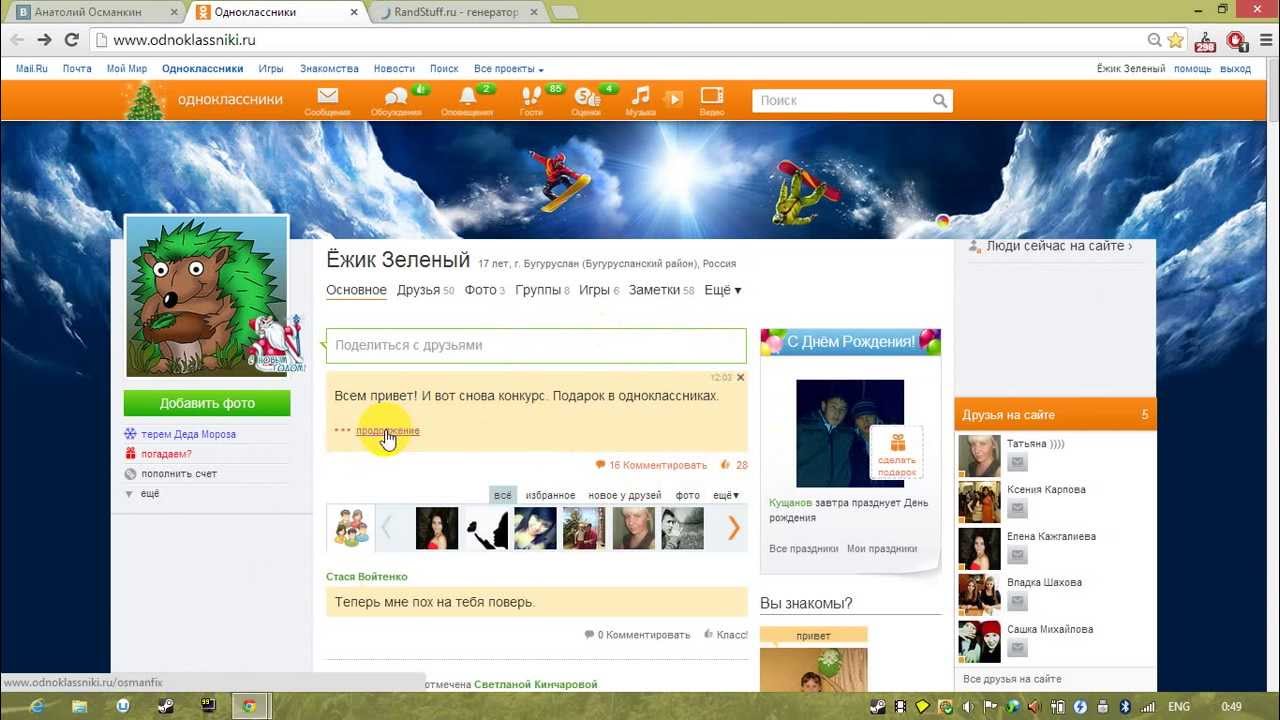Viewport: 1280px width, 720px height.
Task: Open the Мой Мир link
Action: coord(127,69)
